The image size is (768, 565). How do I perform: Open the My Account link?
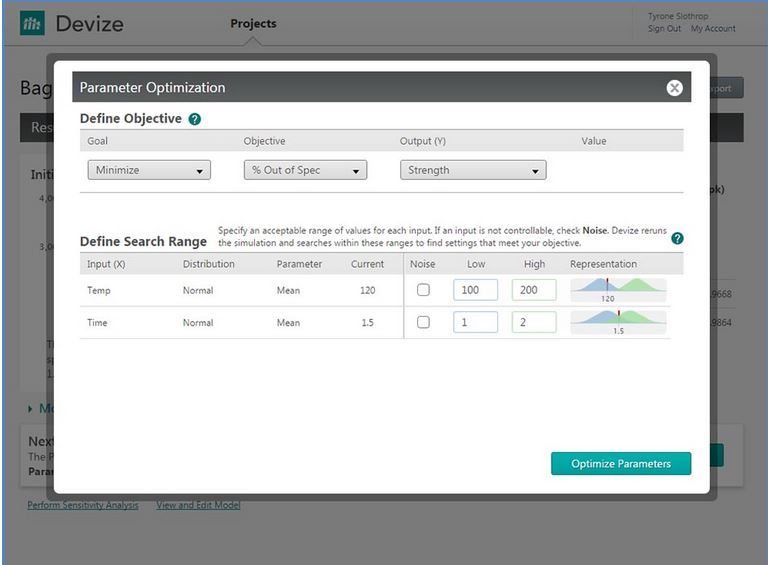713,29
